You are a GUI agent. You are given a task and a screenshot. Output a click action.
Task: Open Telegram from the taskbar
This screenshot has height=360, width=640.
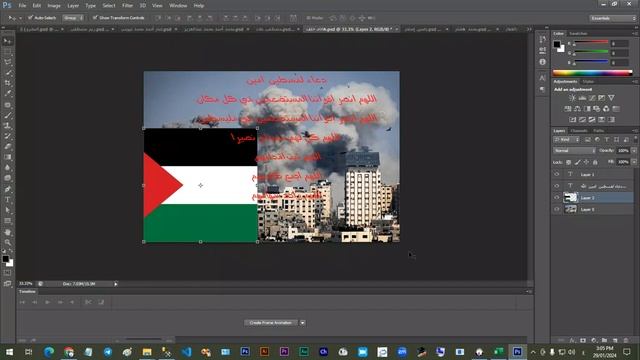(108, 352)
